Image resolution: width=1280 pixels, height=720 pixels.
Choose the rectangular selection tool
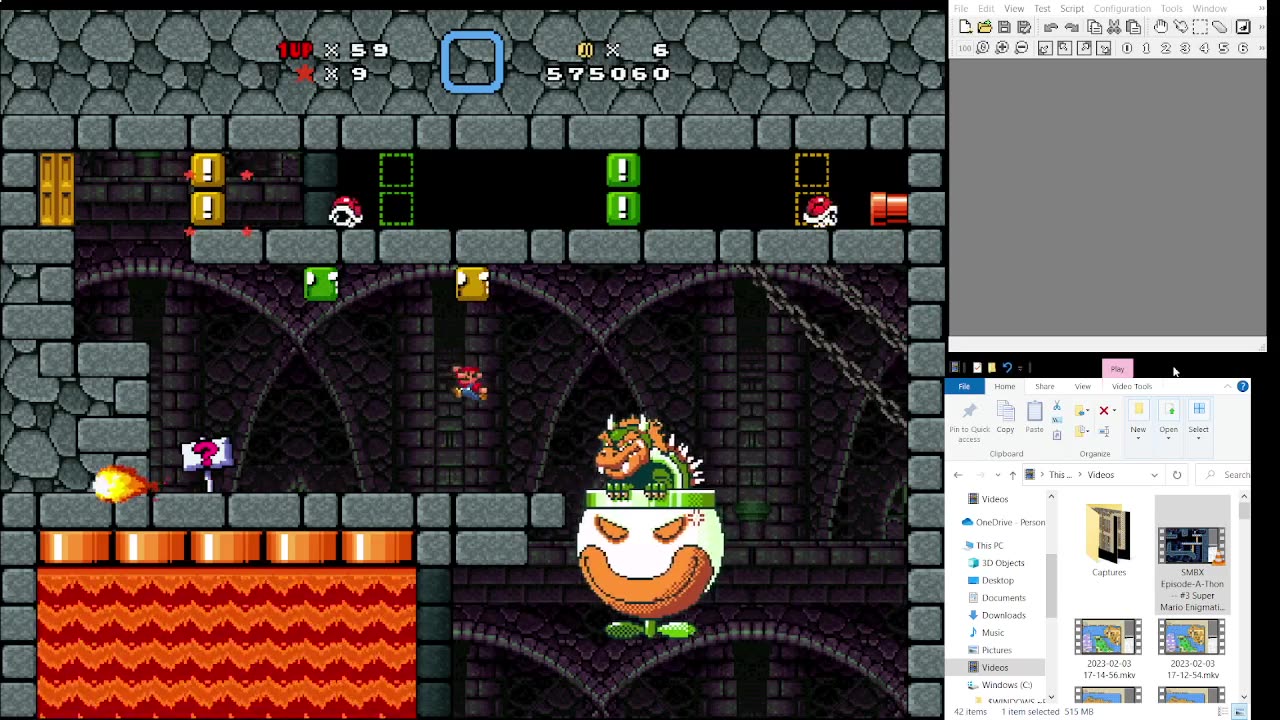1200,27
